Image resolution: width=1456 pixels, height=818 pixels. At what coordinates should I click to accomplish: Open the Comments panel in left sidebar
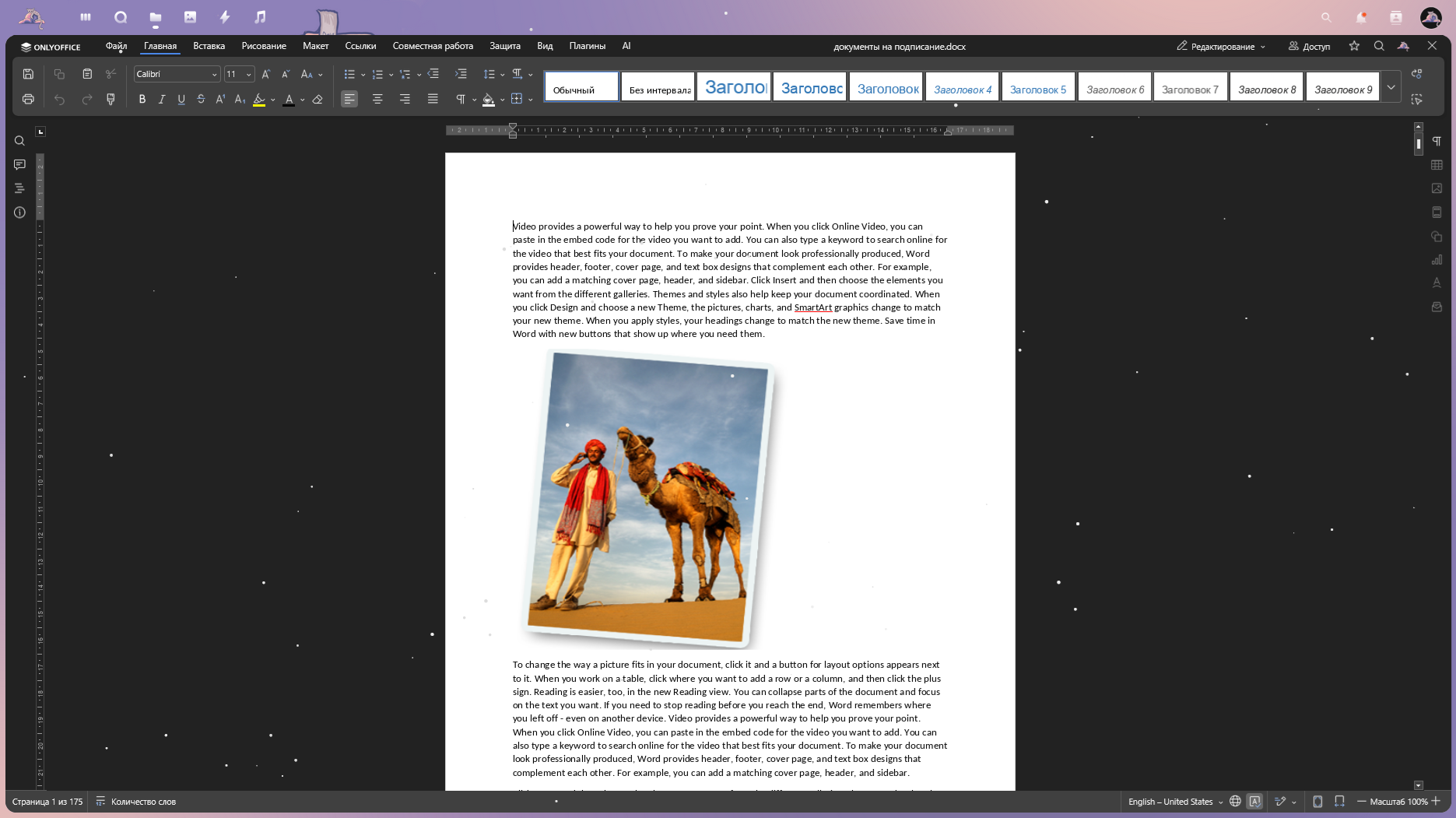point(19,164)
